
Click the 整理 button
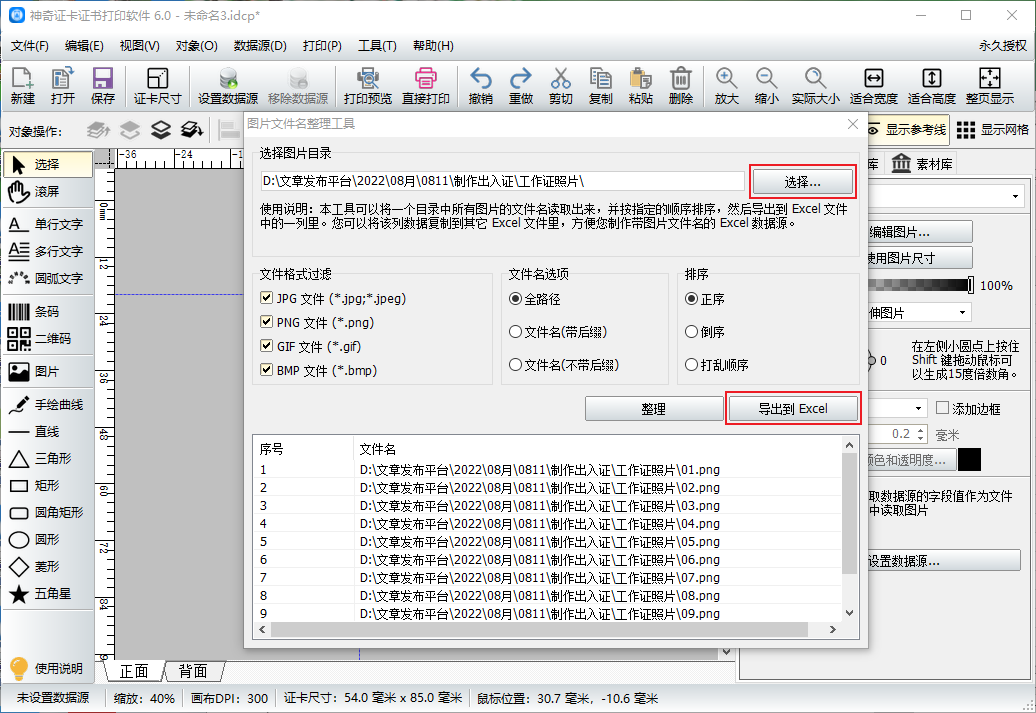coord(653,409)
